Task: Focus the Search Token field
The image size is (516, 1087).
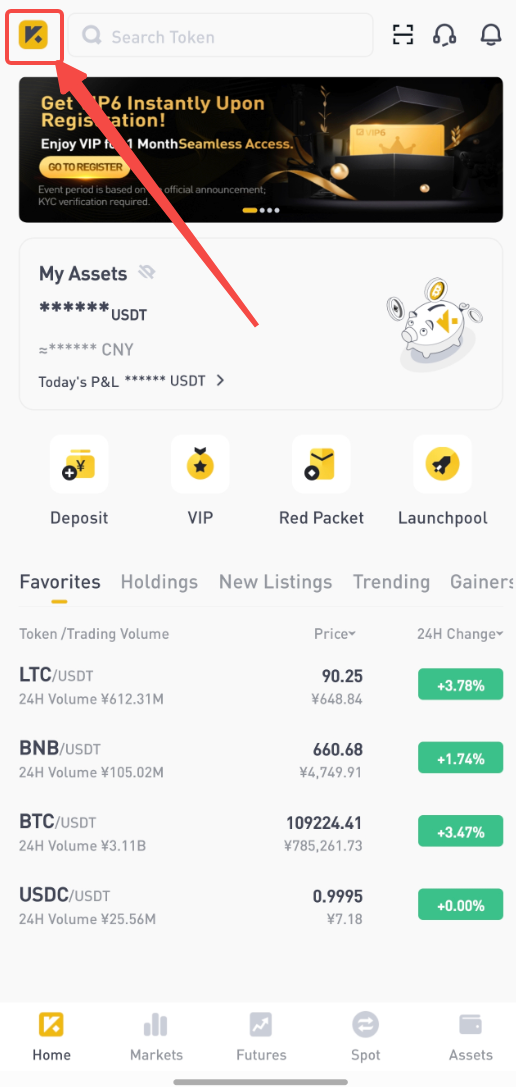Action: pyautogui.click(x=221, y=35)
